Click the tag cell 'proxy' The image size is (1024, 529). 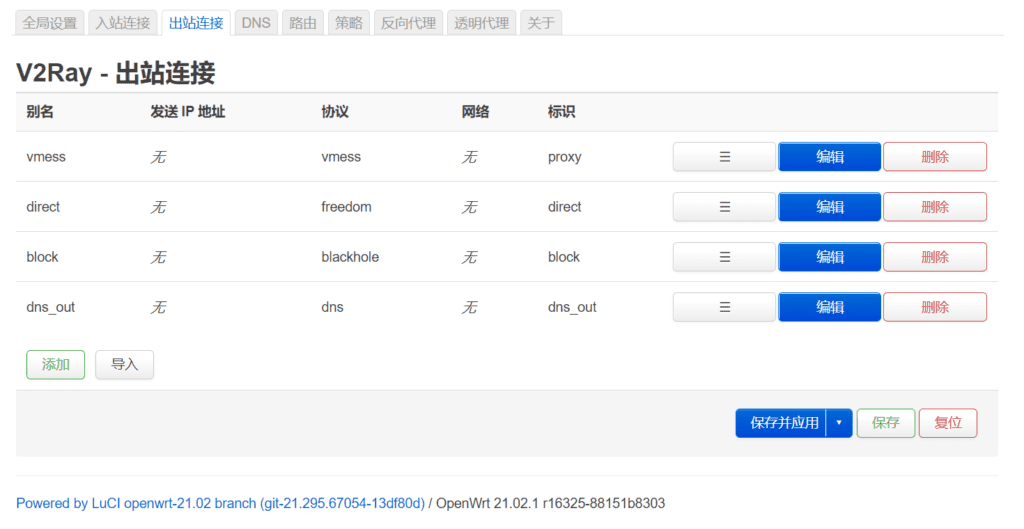coord(564,157)
